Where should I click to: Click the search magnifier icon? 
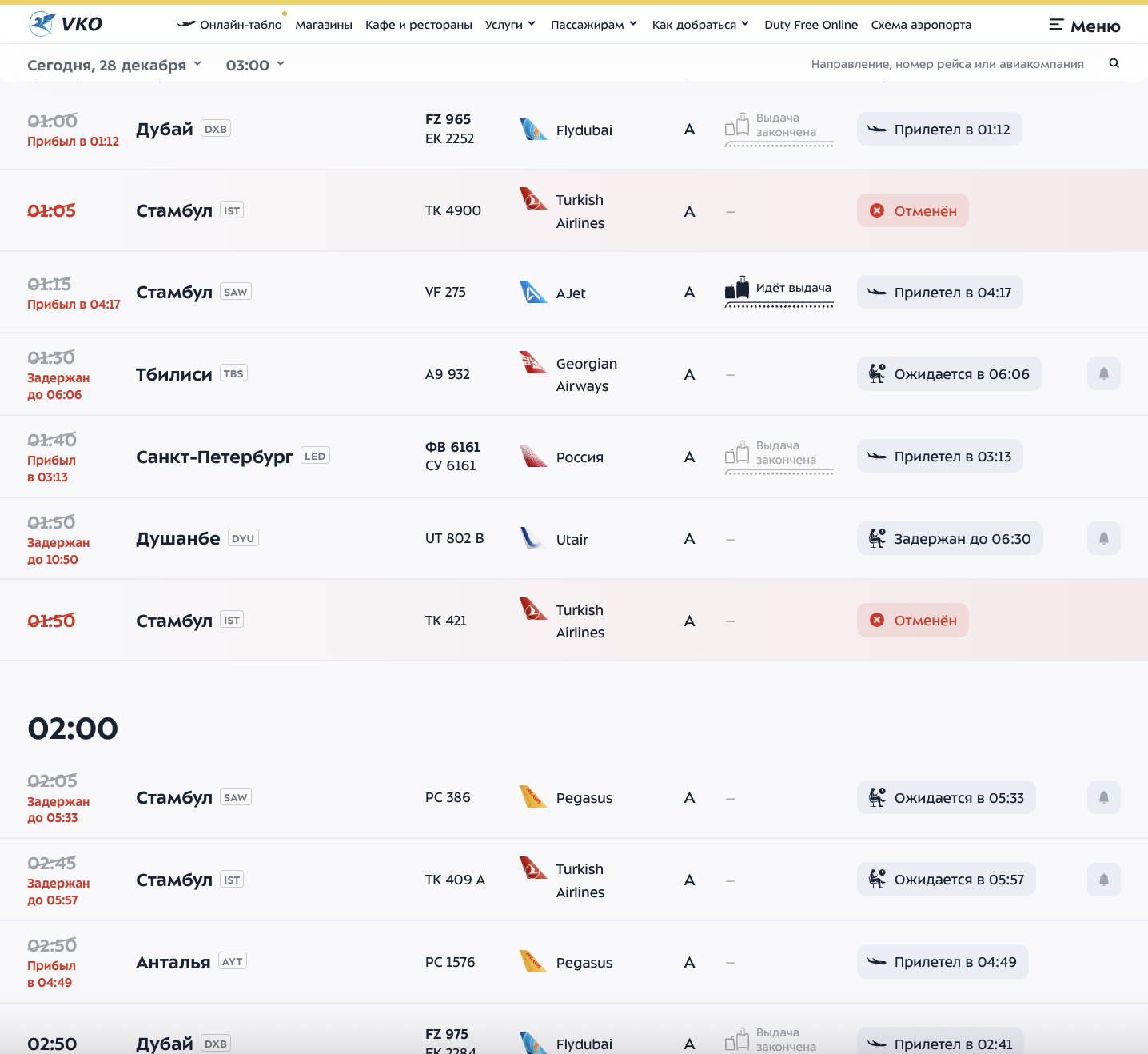[x=1114, y=63]
